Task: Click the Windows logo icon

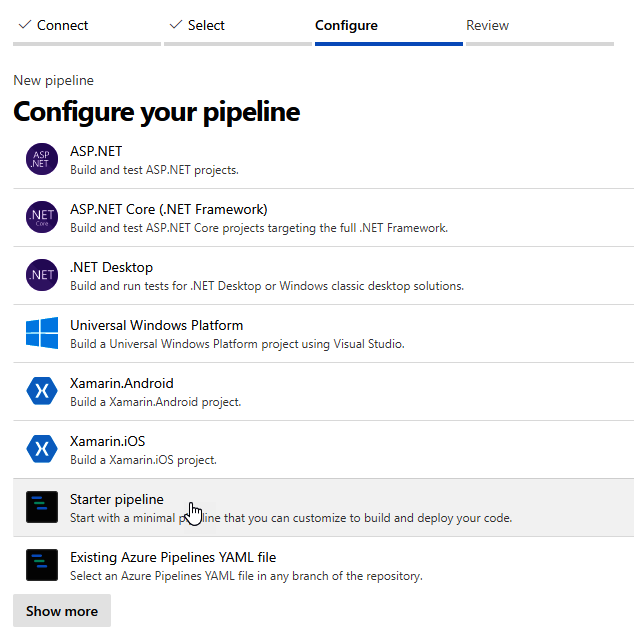Action: pos(42,333)
